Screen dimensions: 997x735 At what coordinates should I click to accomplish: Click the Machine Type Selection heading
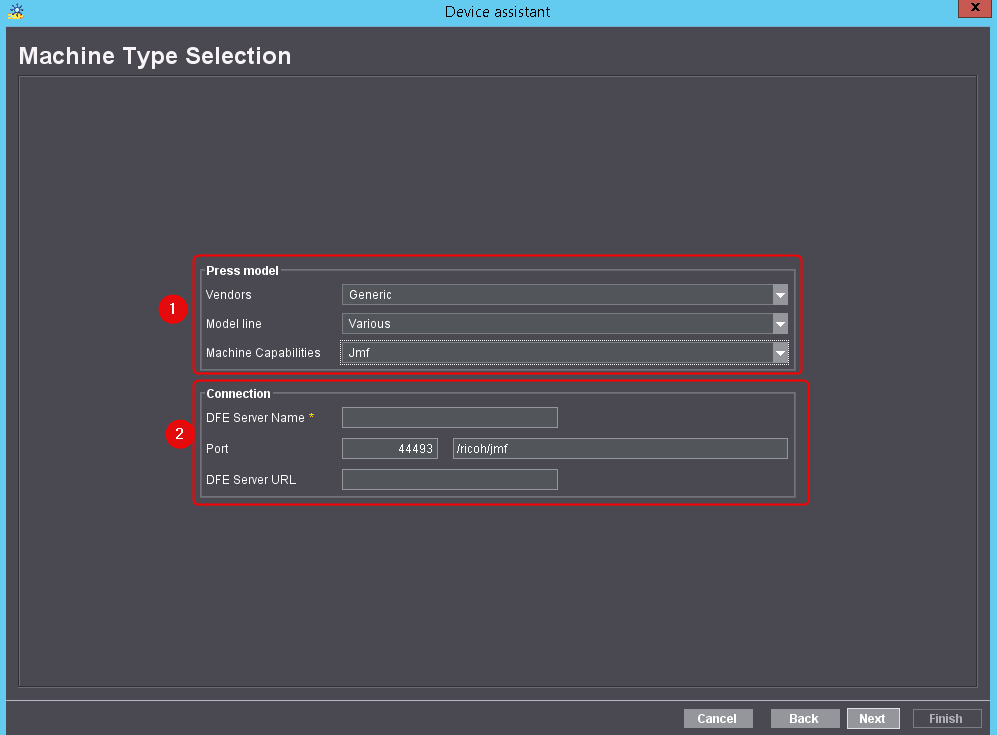pos(155,56)
